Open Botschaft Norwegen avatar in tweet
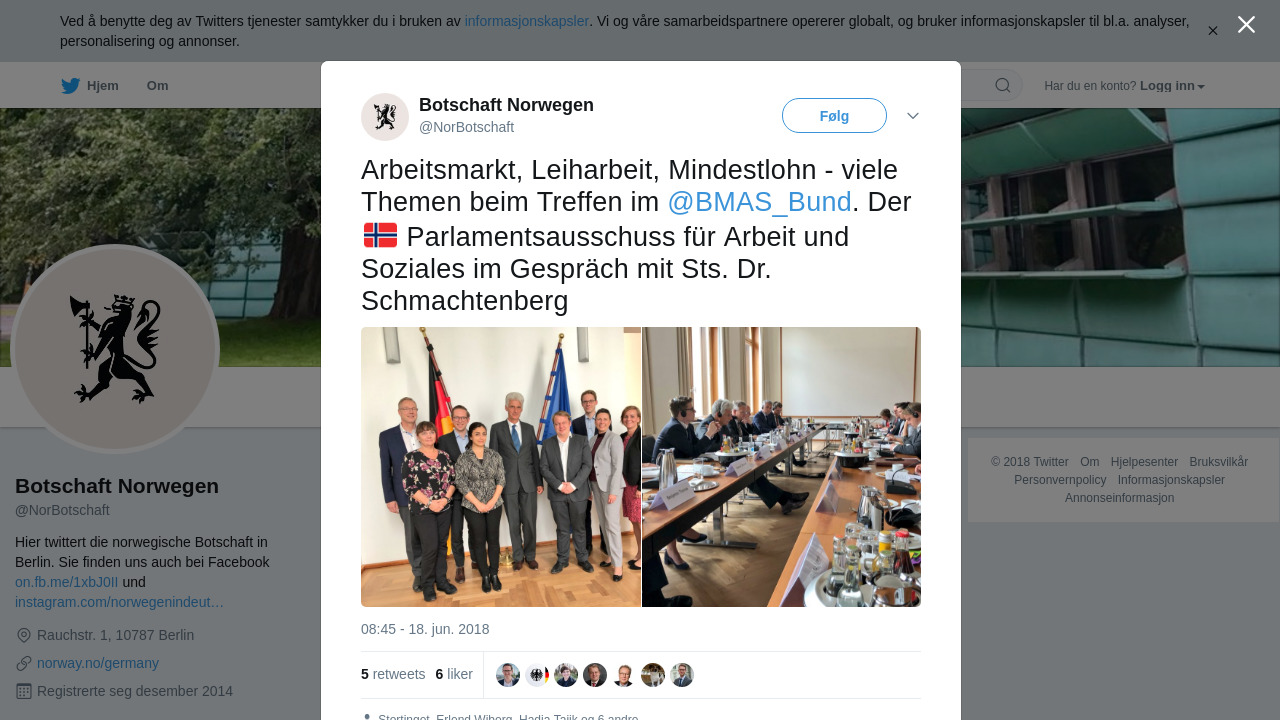The image size is (1280, 720). pyautogui.click(x=385, y=117)
